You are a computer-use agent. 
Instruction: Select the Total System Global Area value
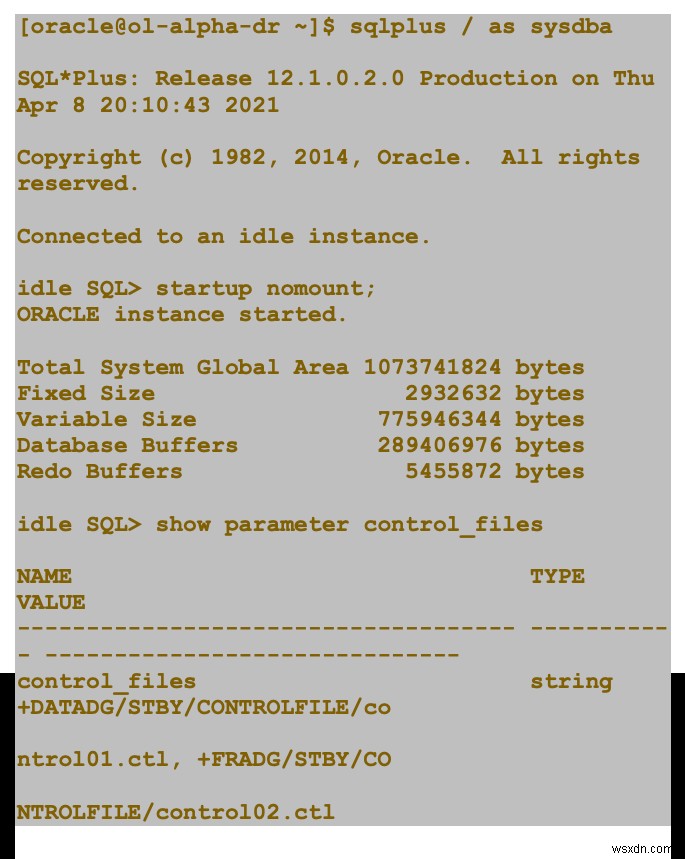[x=432, y=367]
